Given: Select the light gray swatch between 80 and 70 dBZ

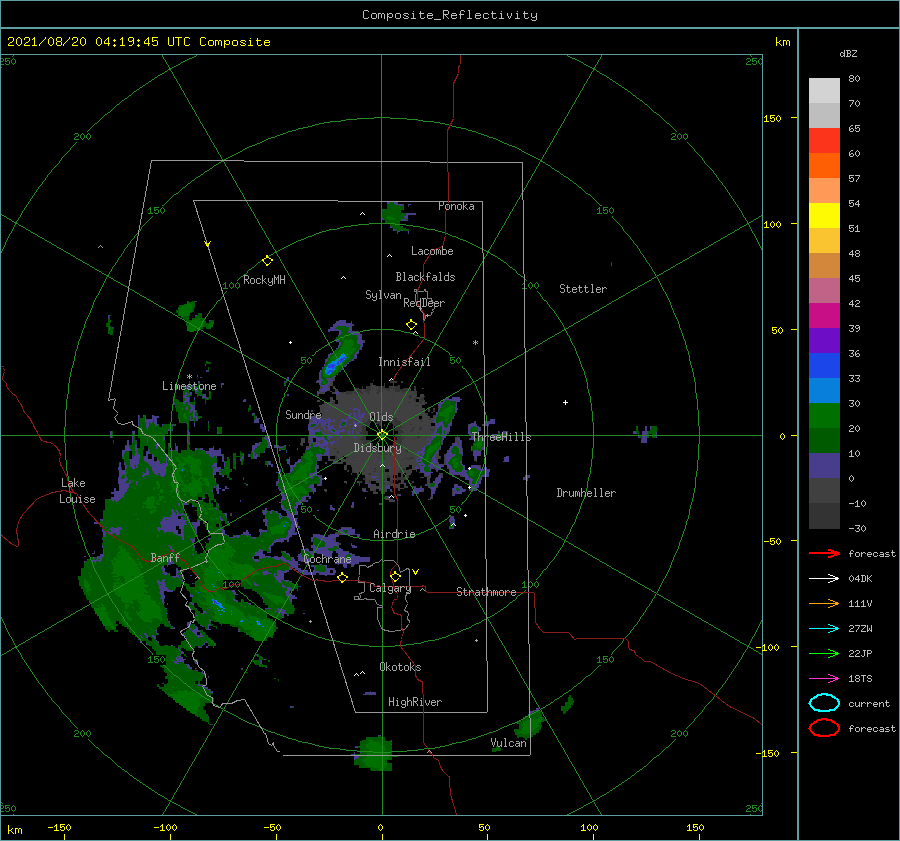Looking at the screenshot, I should (824, 91).
